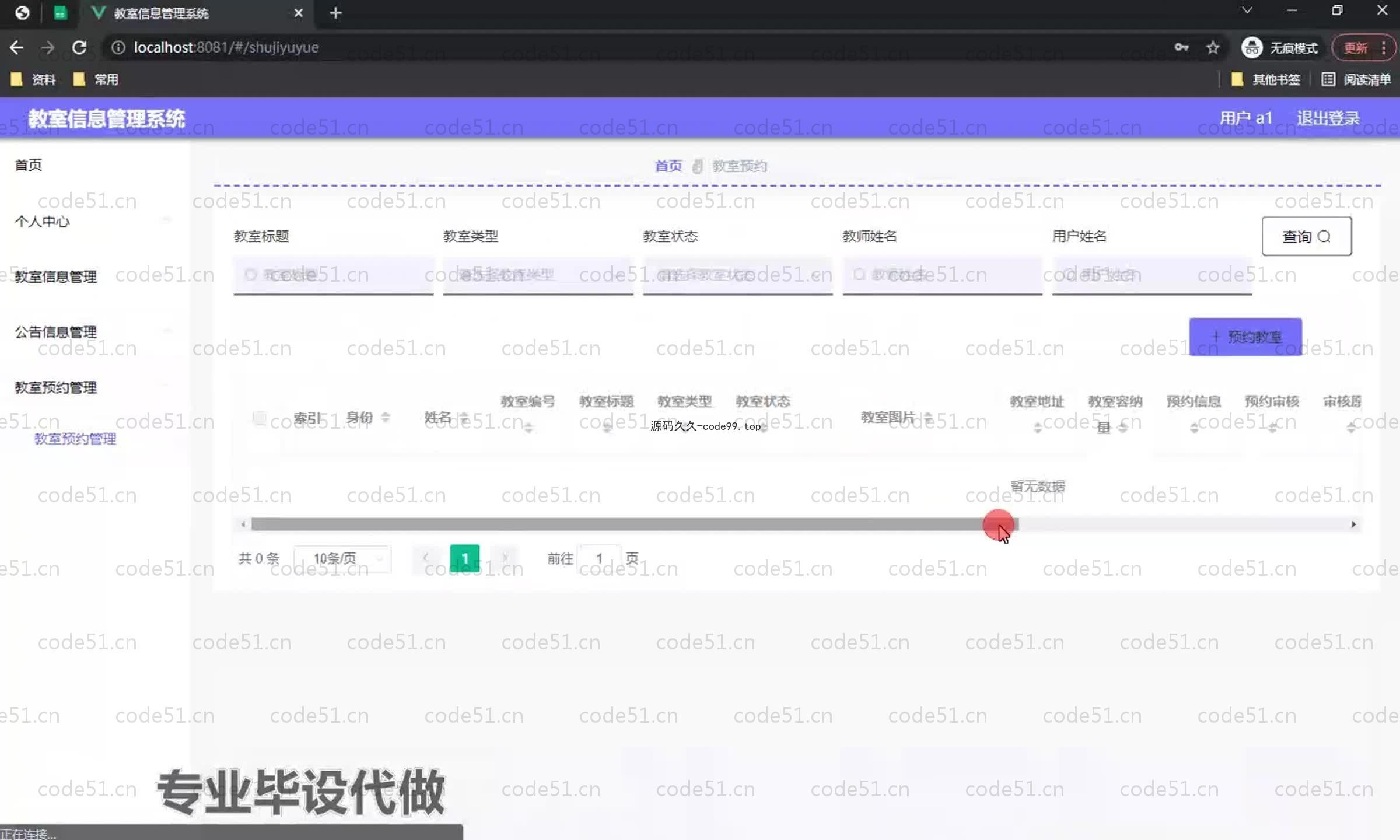Click the address bar URL
This screenshot has width=1400, height=840.
(226, 47)
